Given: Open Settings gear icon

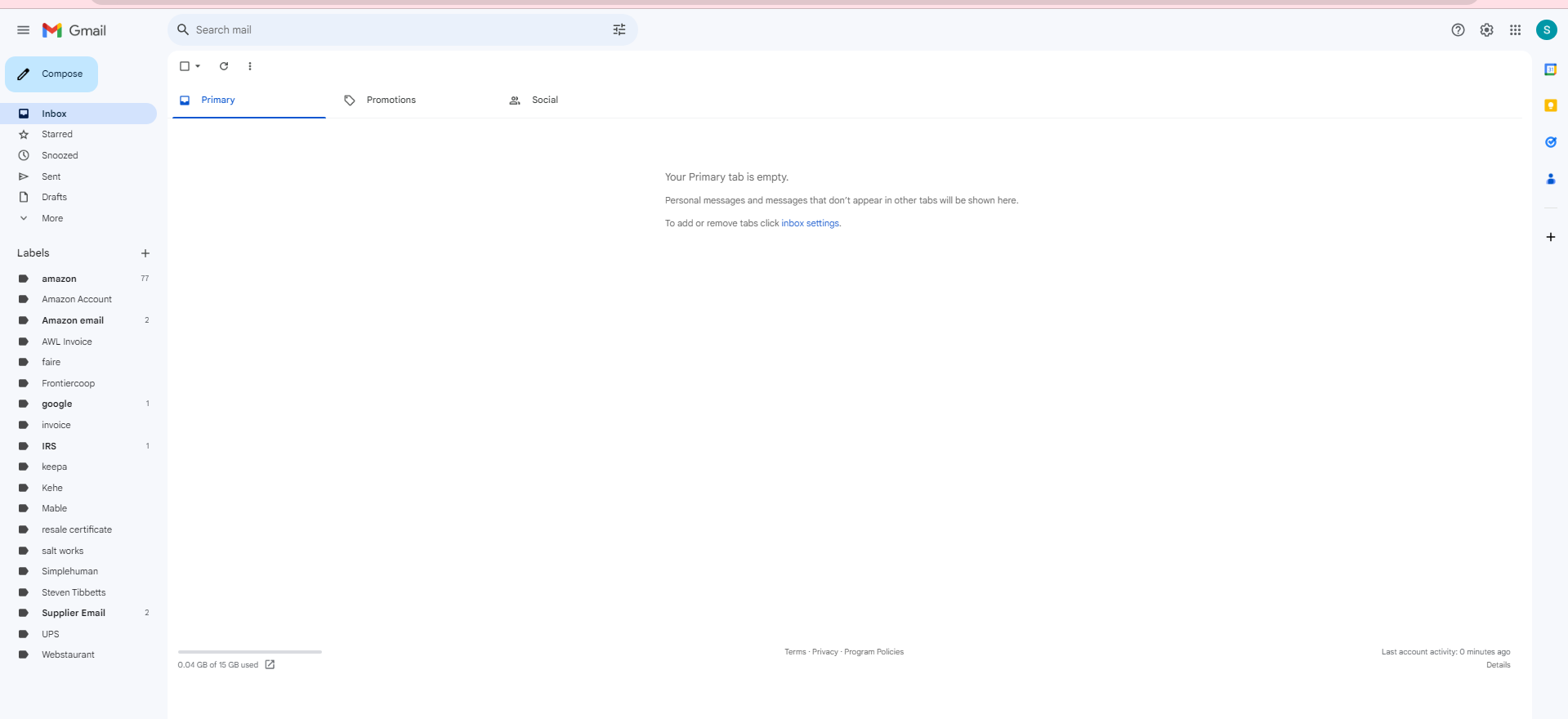Looking at the screenshot, I should point(1486,30).
